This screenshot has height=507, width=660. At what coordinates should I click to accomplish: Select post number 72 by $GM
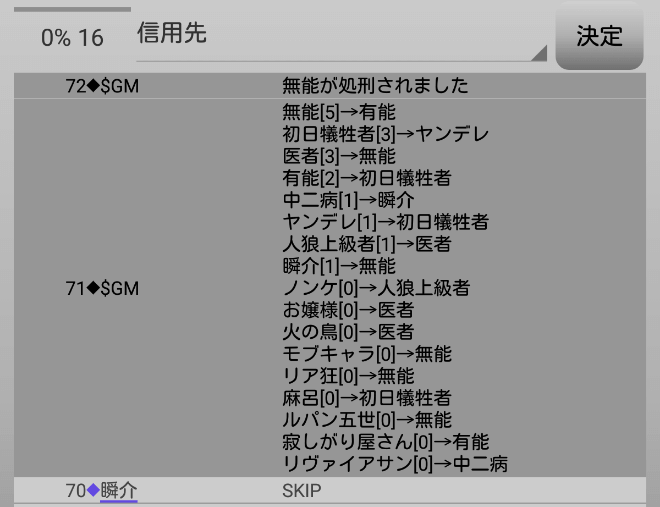(x=102, y=86)
